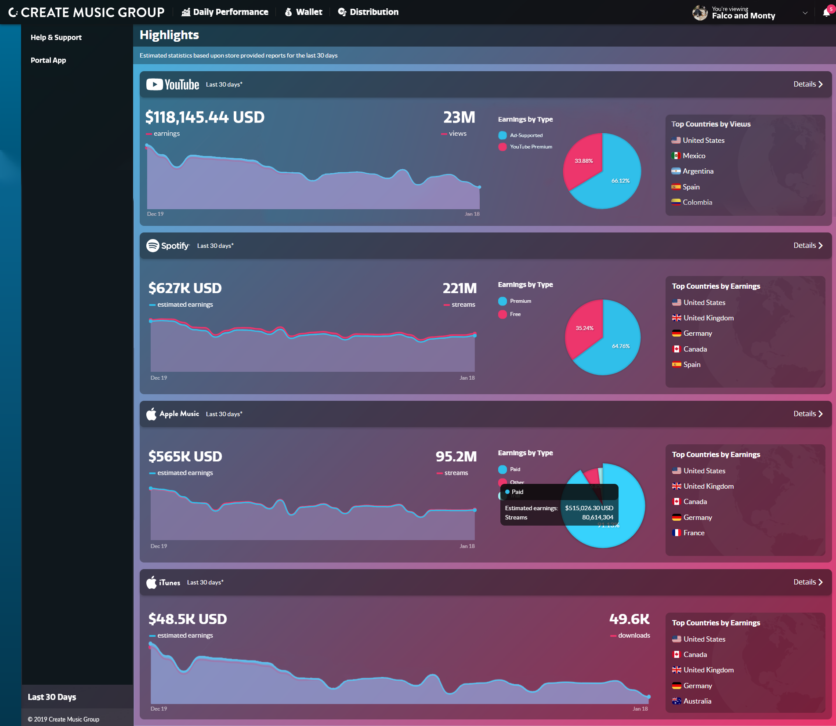Open the Daily Performance tab

tap(225, 12)
